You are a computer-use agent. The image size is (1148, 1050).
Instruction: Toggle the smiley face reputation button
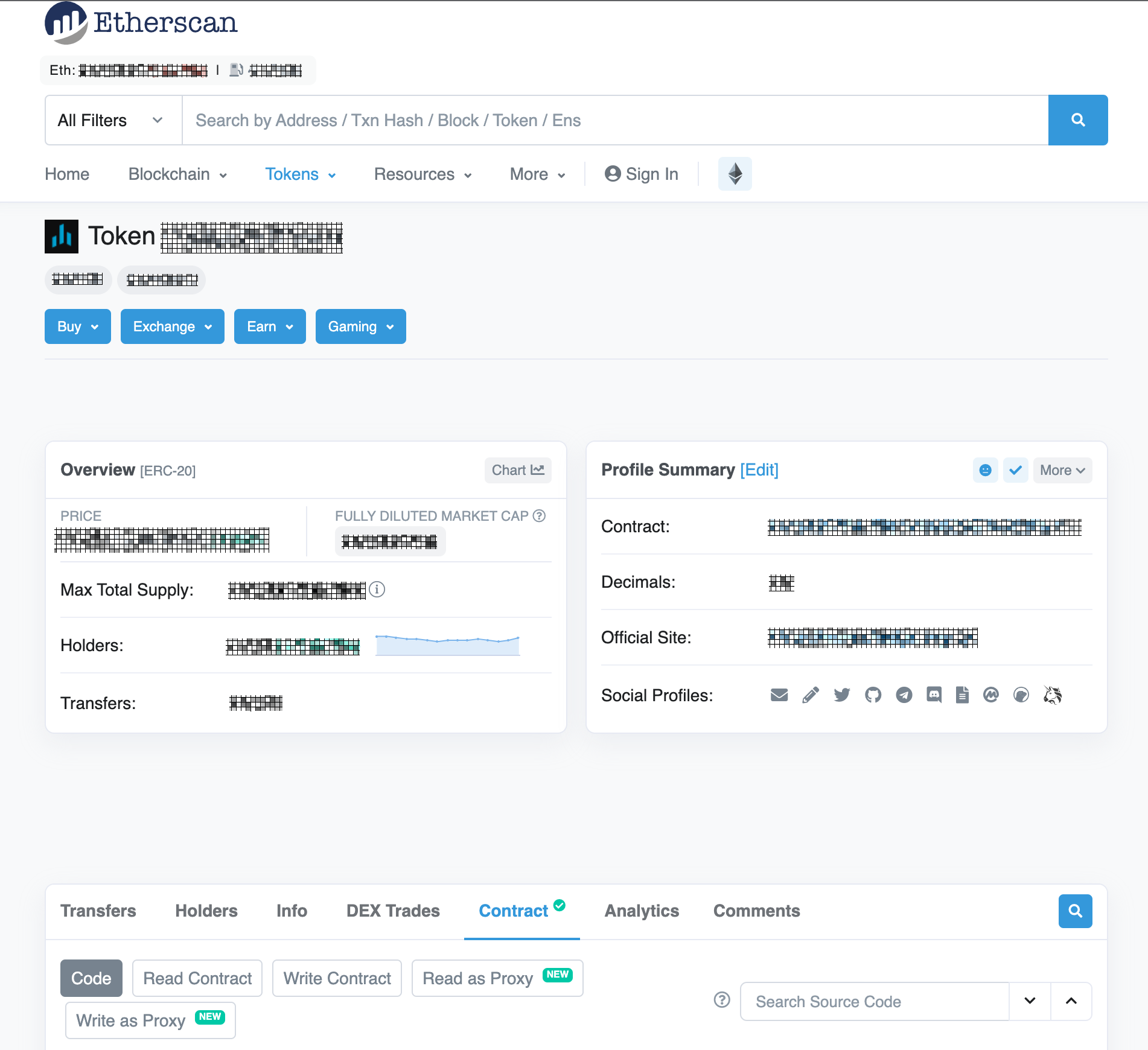coord(985,470)
